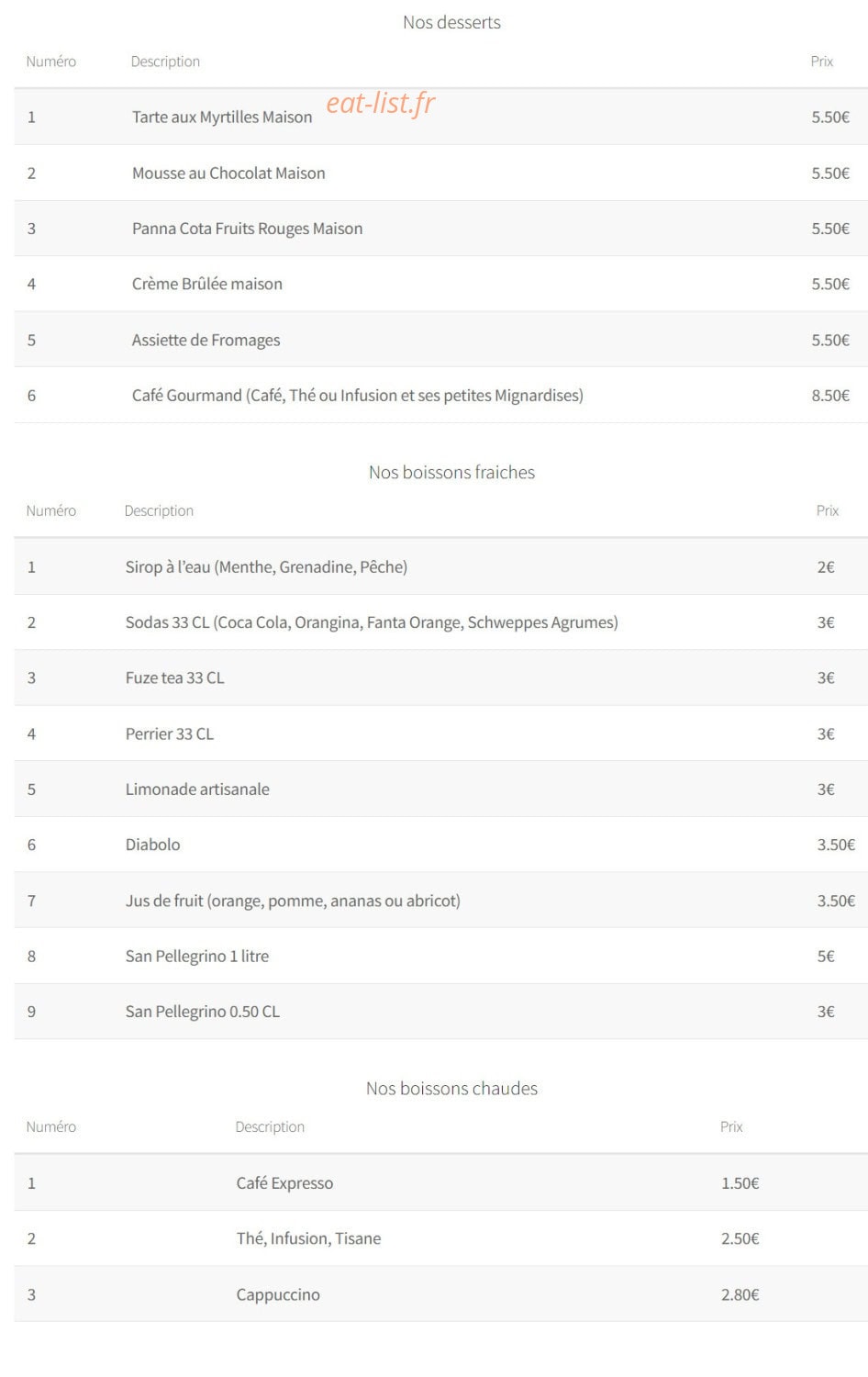Image resolution: width=868 pixels, height=1377 pixels.
Task: Select San Pellegrino 1 litre
Action: [x=197, y=956]
